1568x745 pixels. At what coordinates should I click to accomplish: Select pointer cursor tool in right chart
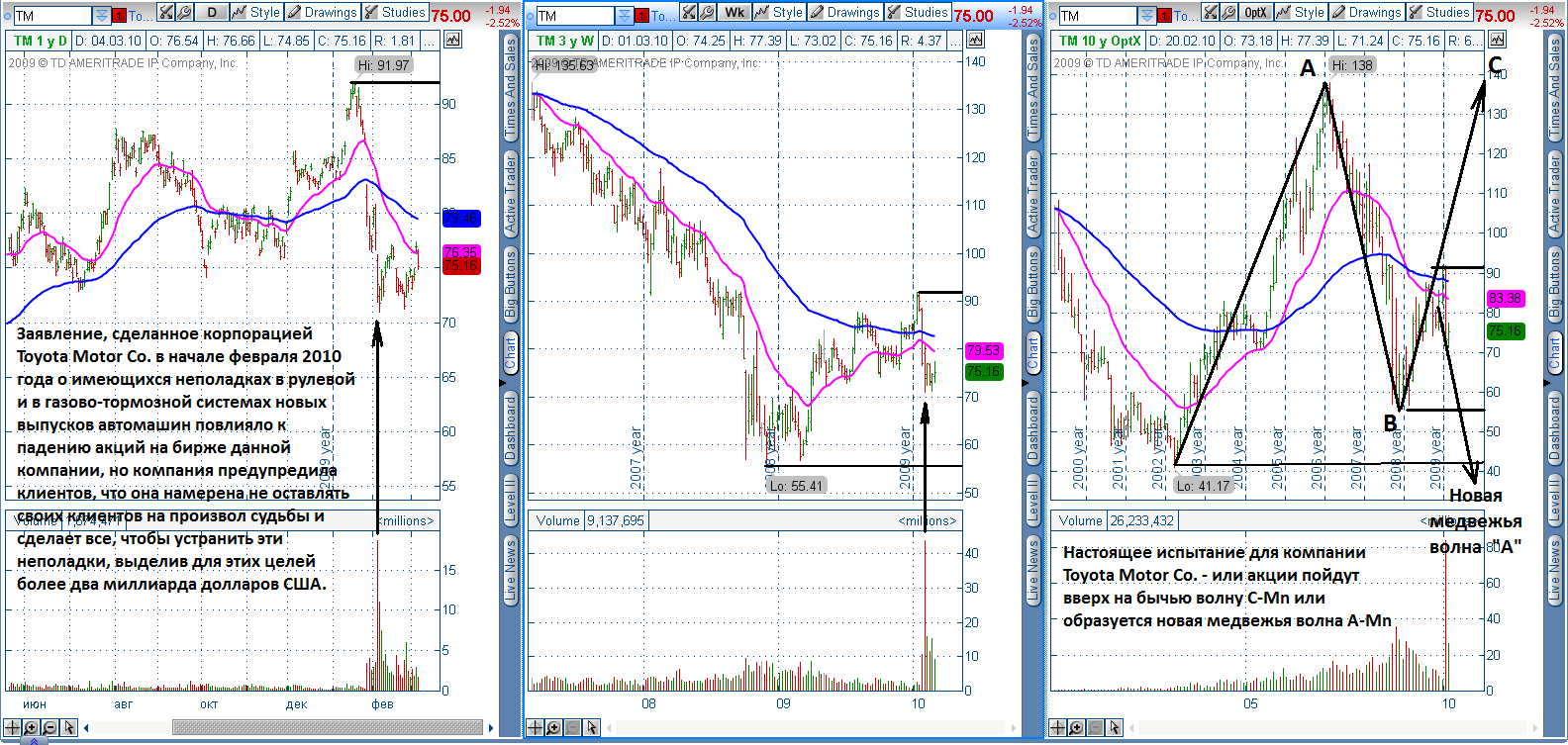tap(1114, 727)
